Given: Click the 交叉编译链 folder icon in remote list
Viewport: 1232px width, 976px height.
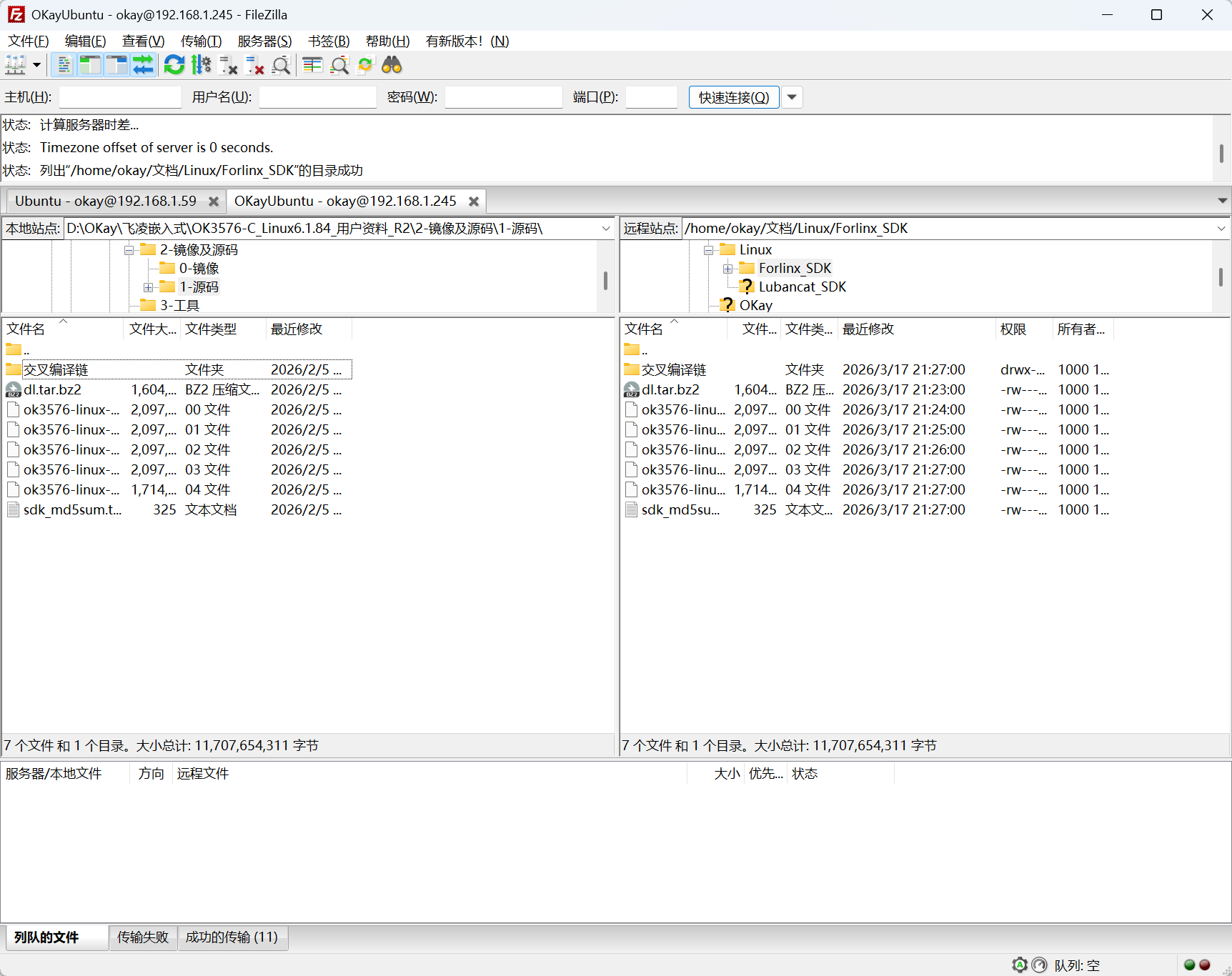Looking at the screenshot, I should point(632,370).
